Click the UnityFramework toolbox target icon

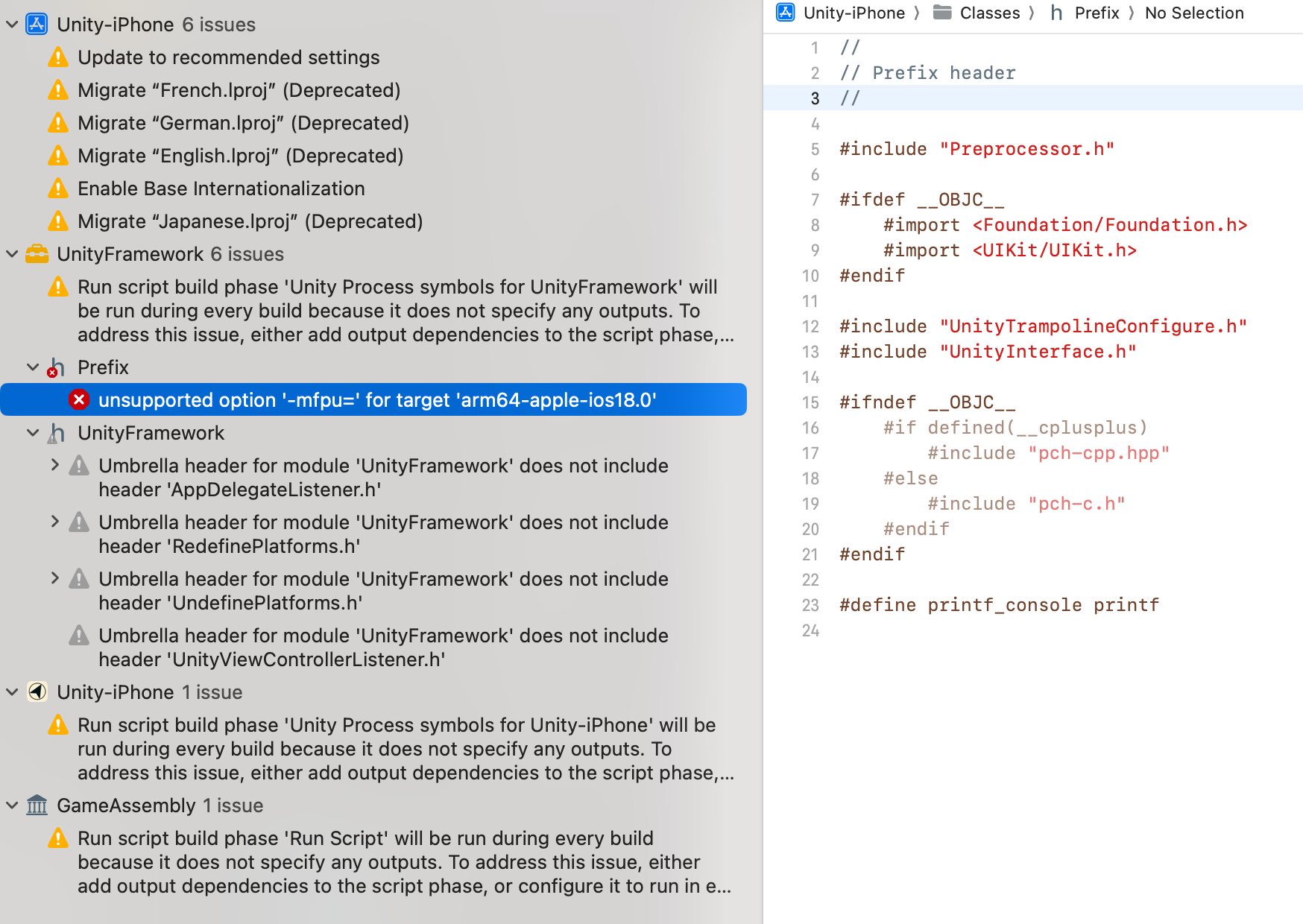36,253
